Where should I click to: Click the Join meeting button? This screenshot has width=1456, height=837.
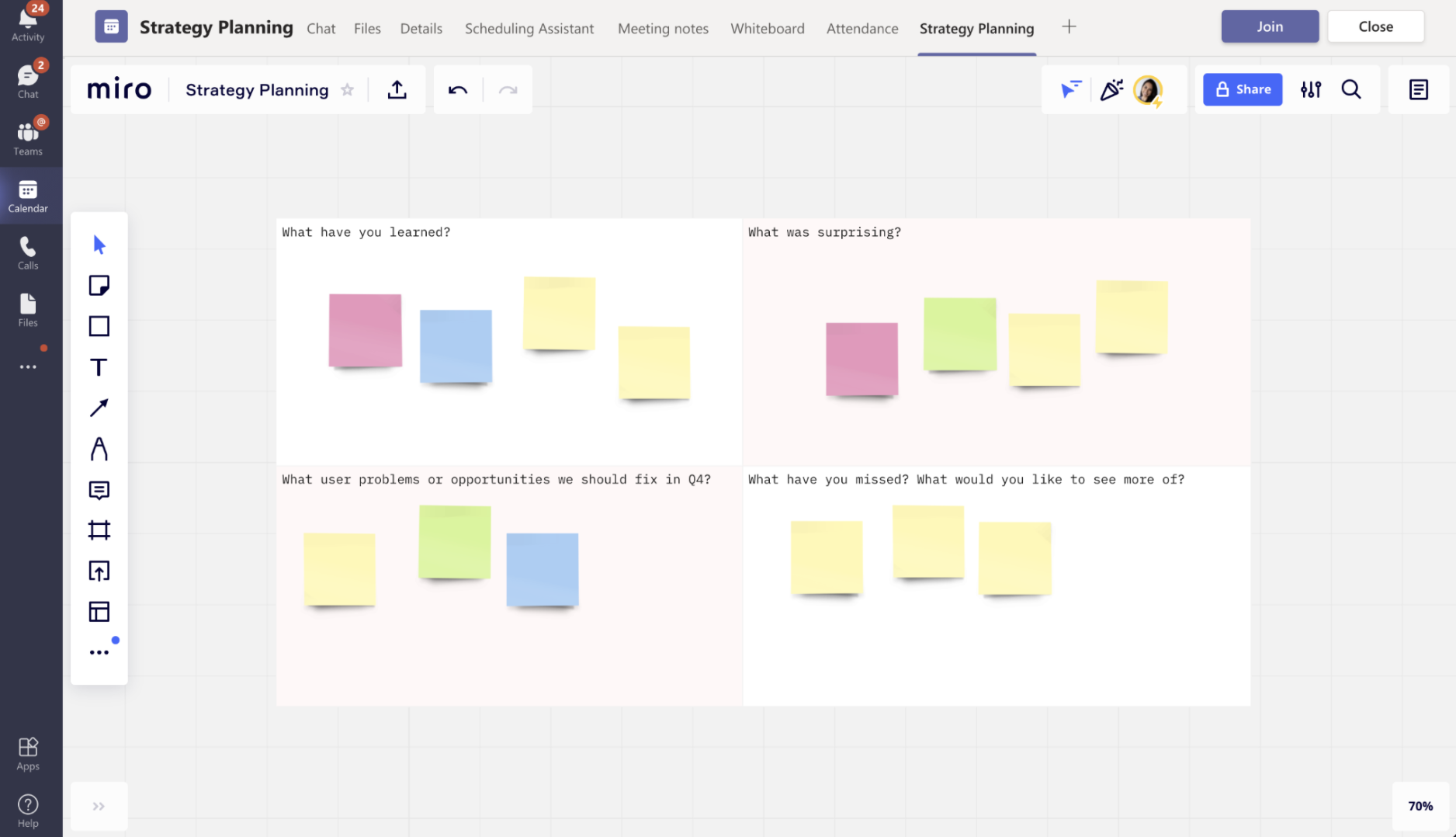coord(1270,26)
